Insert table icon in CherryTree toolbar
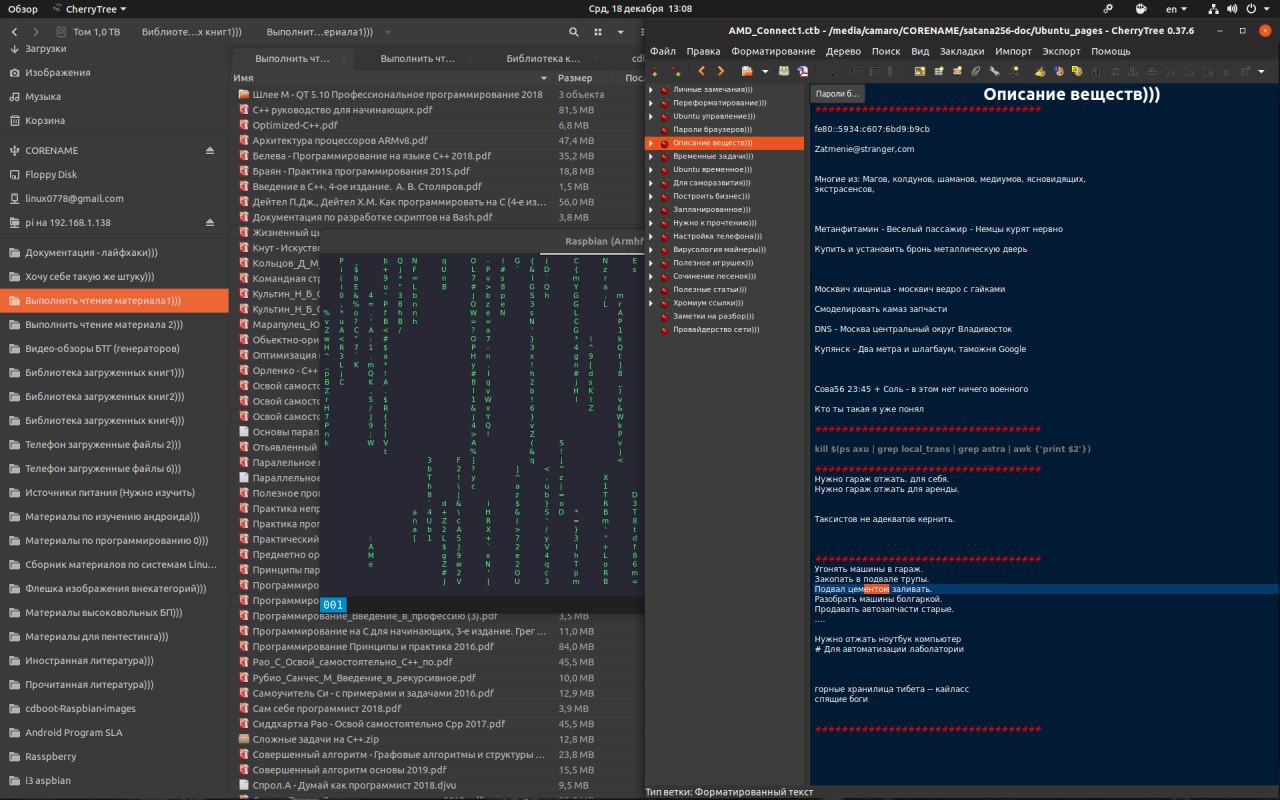1280x800 pixels. tap(938, 71)
